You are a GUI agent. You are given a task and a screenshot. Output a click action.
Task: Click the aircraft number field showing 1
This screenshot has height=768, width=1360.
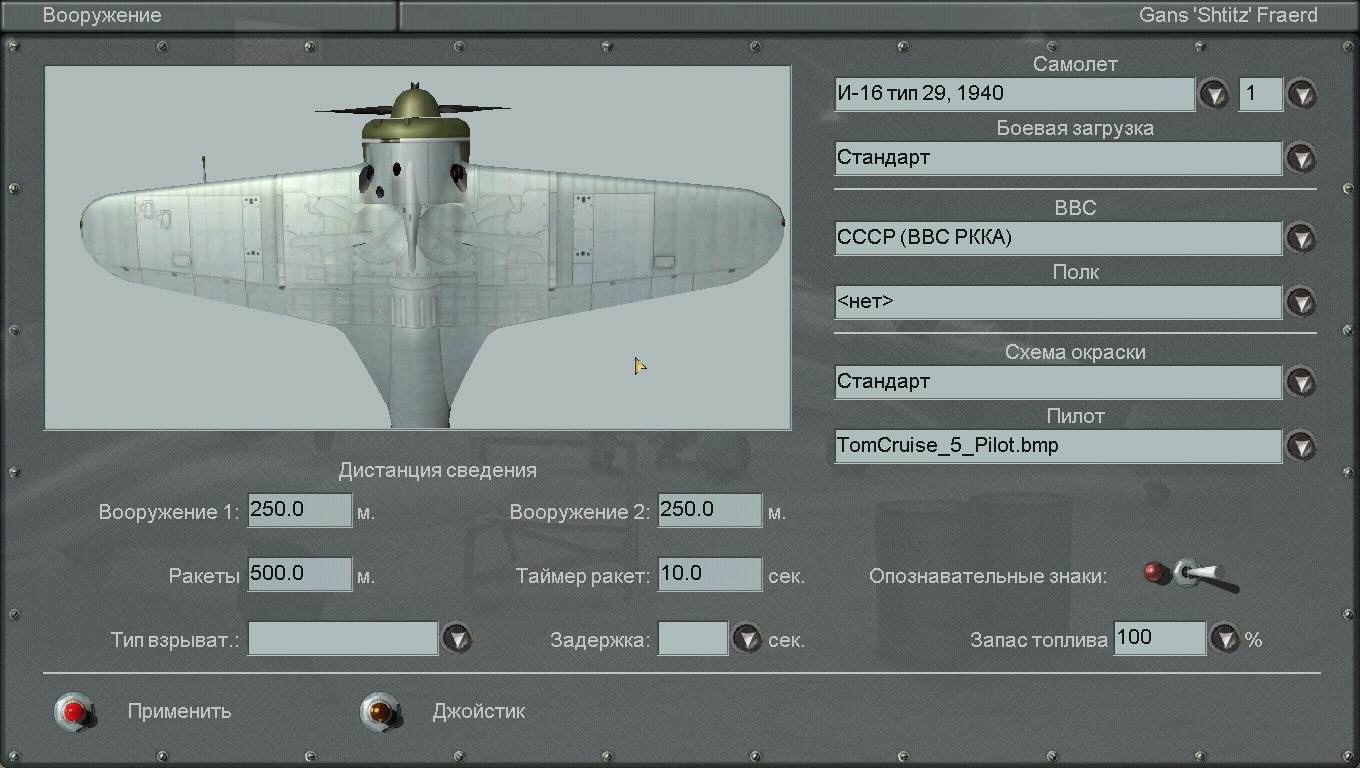click(1261, 94)
